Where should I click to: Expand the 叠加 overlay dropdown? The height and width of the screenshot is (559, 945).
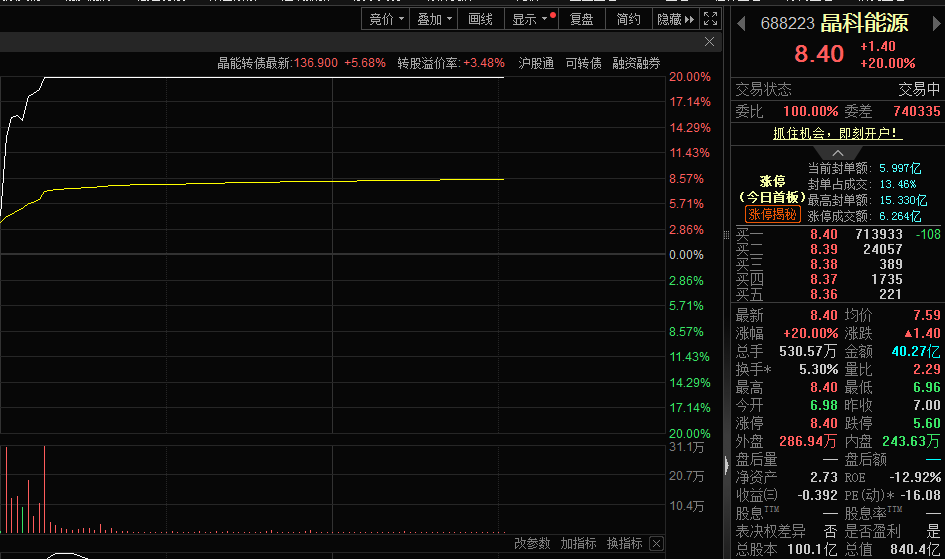click(x=435, y=19)
